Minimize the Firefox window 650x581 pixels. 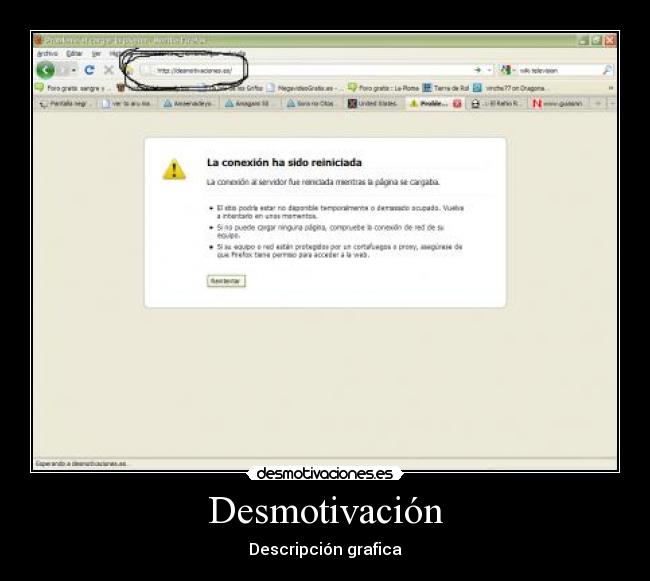[x=584, y=40]
